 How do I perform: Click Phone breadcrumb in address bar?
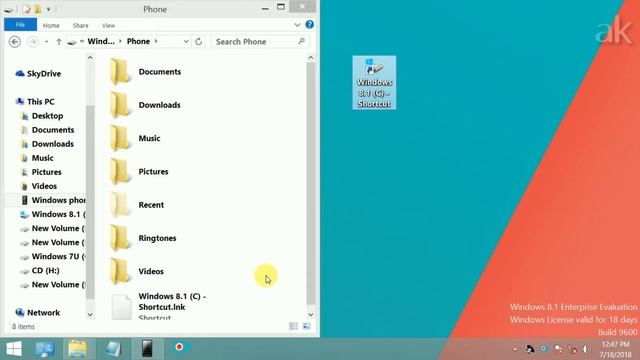138,41
